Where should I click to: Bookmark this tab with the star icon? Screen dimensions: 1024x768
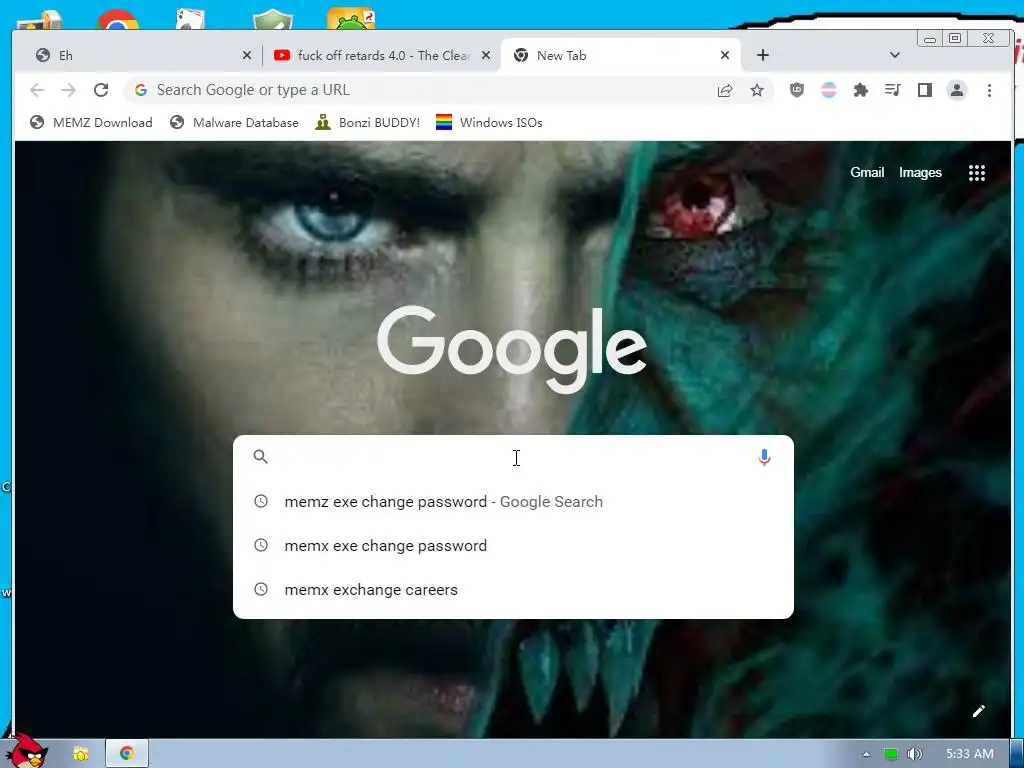(757, 90)
